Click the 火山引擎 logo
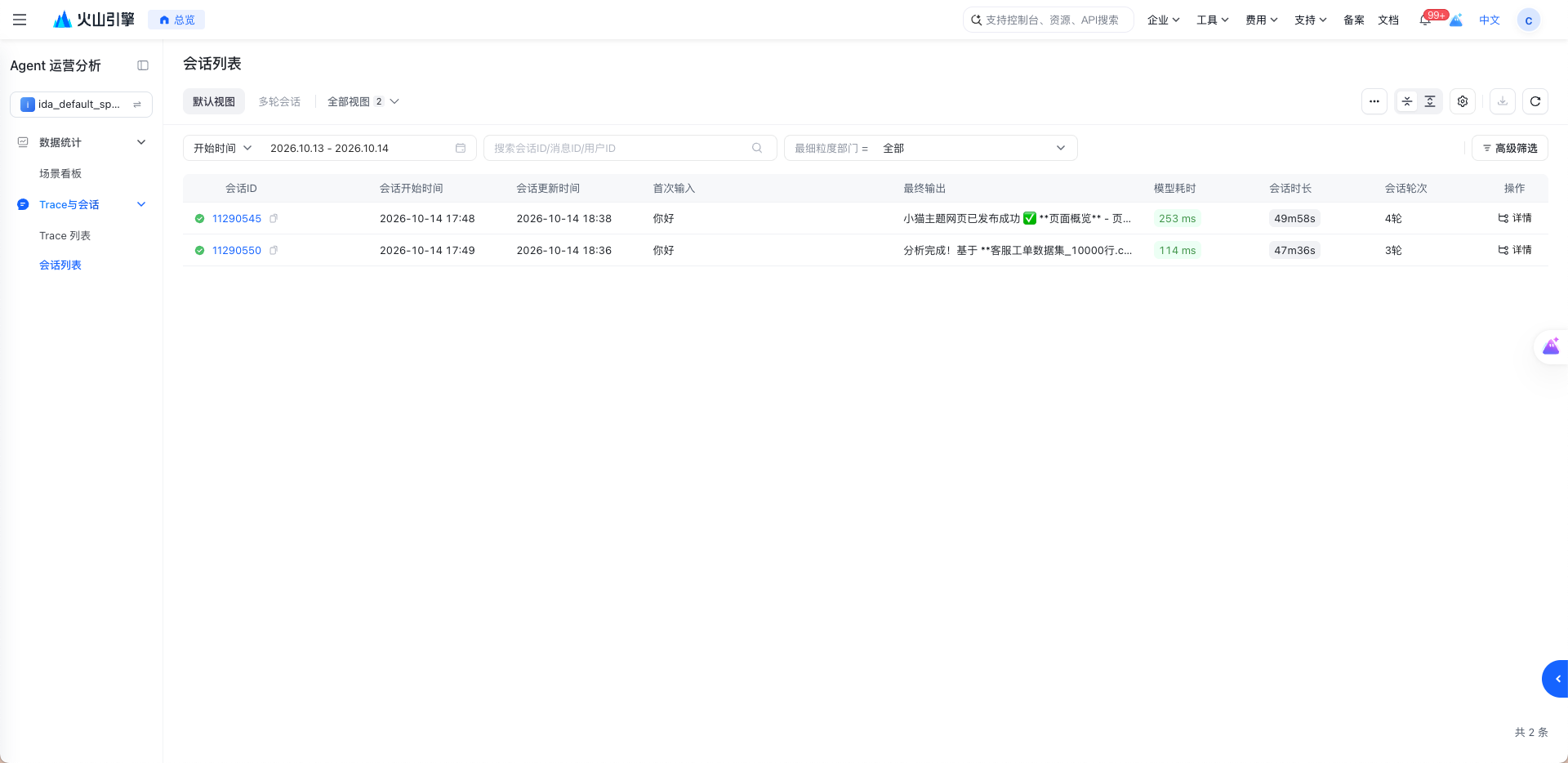Viewport: 1568px width, 763px height. [94, 20]
